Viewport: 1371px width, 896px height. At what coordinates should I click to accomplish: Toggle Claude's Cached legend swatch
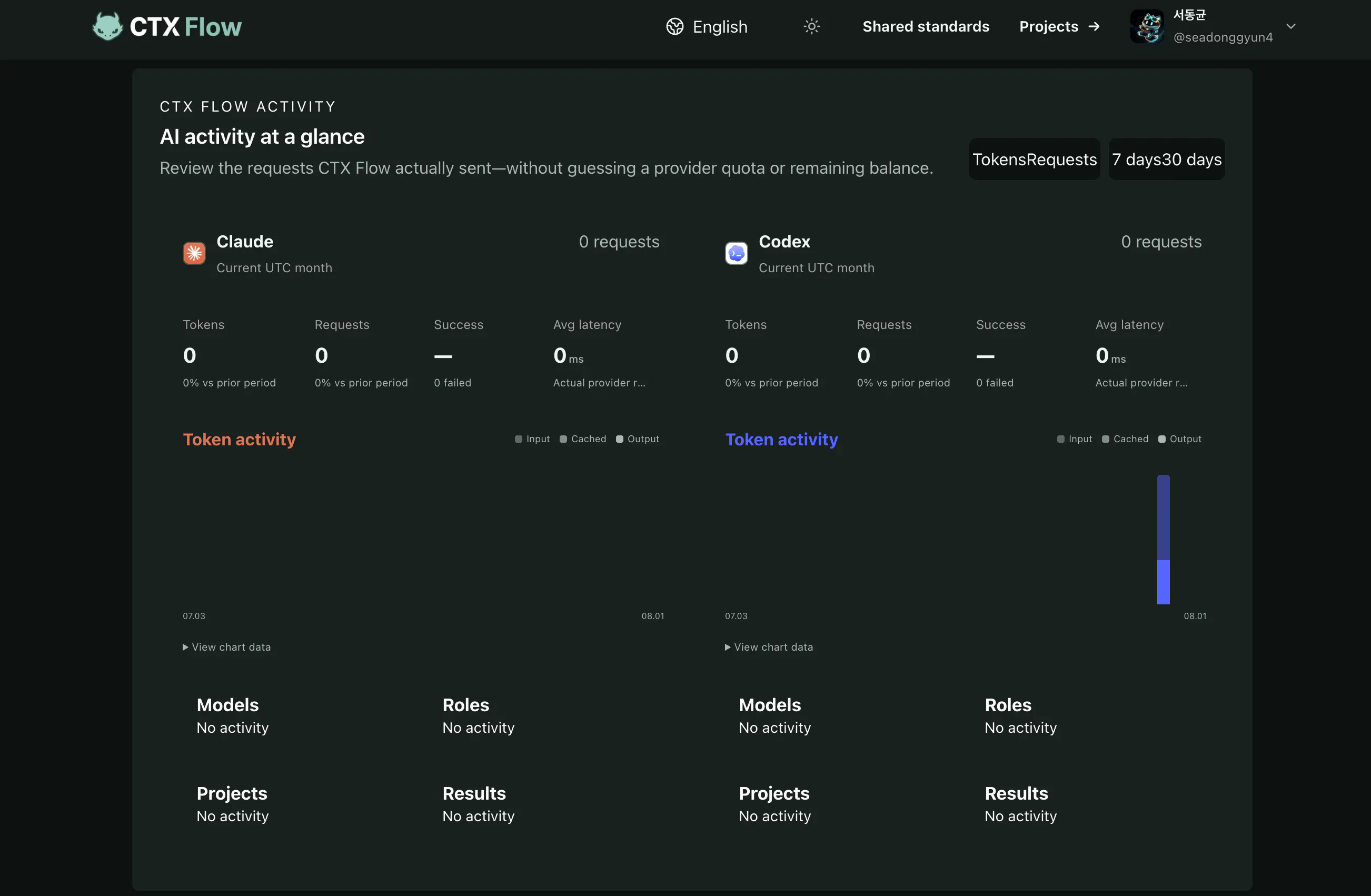(563, 440)
